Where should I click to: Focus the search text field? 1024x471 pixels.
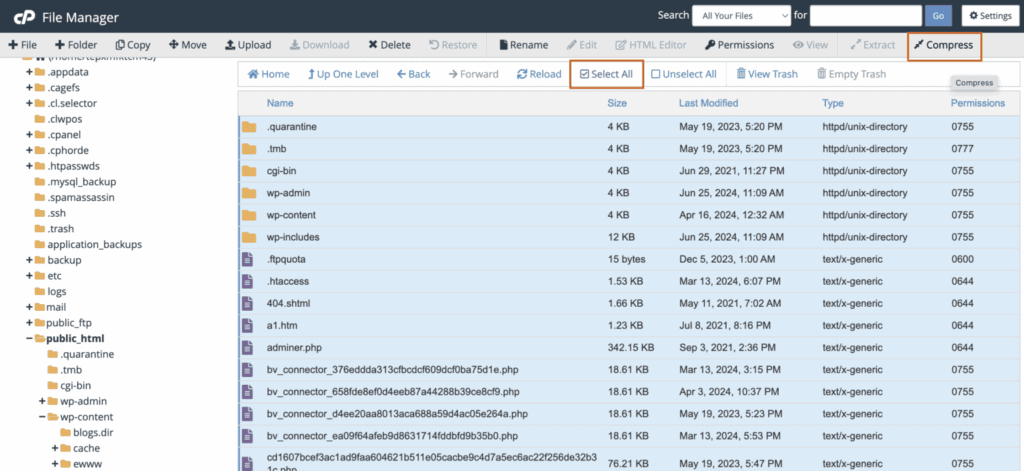coord(865,16)
